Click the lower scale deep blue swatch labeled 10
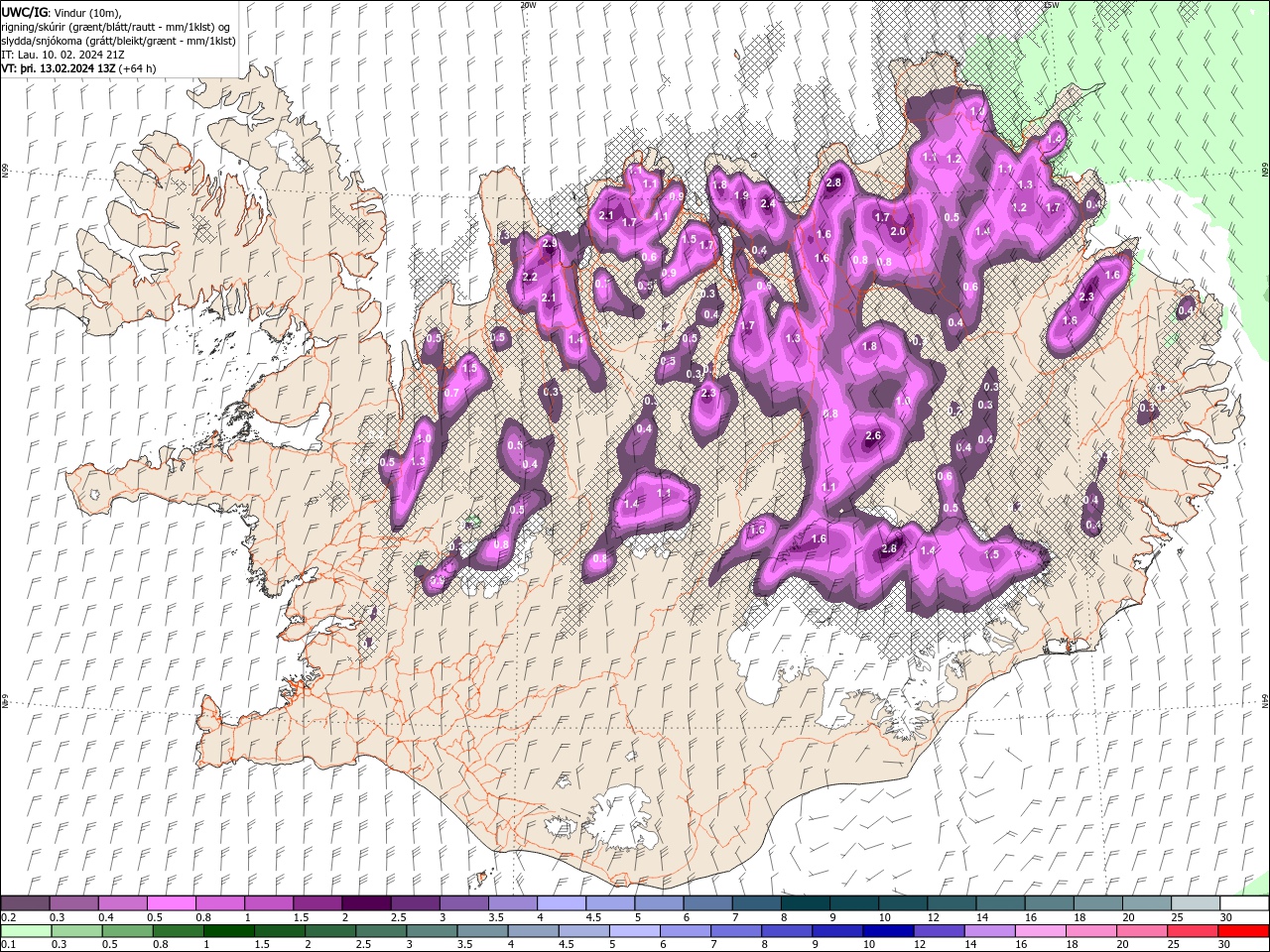This screenshot has height=952, width=1270. [887, 931]
